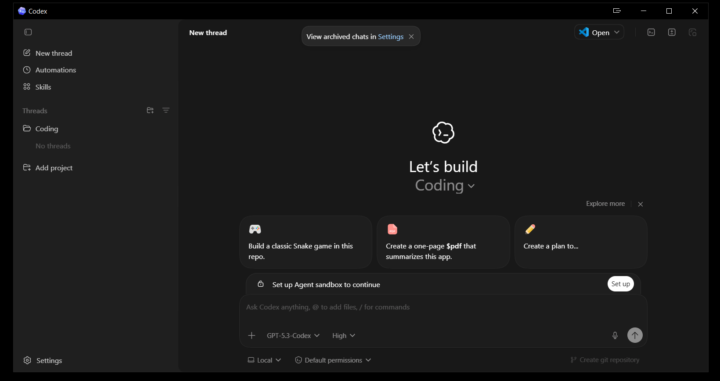Viewport: 720px width, 381px height.
Task: Choose the Snake game suggestion card
Action: (x=306, y=242)
